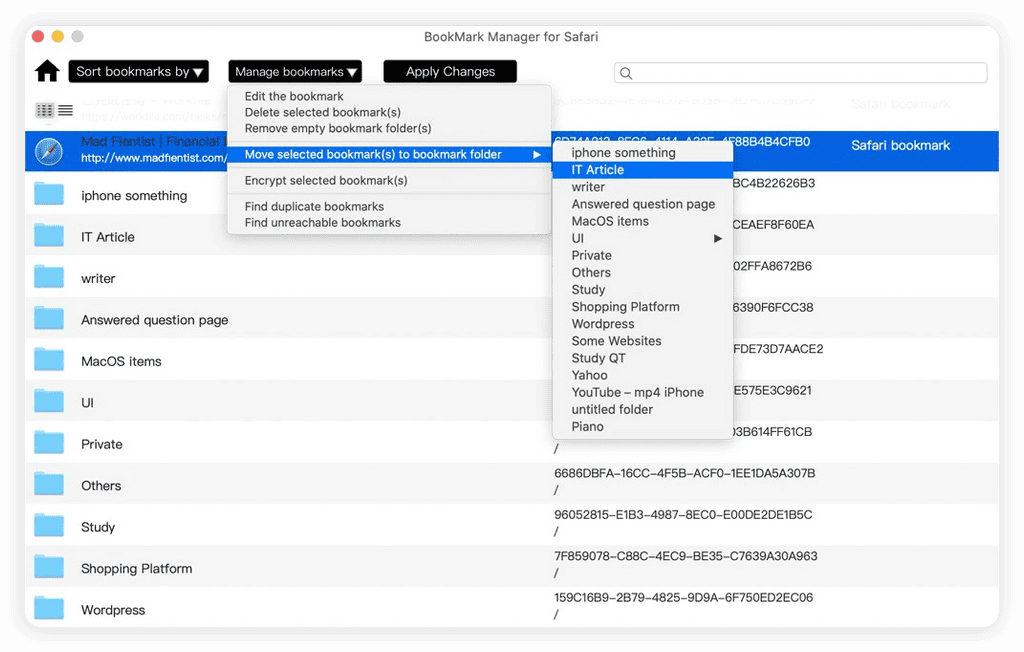Image resolution: width=1024 pixels, height=652 pixels.
Task: Click the Answered question page folder icon
Action: (x=49, y=318)
